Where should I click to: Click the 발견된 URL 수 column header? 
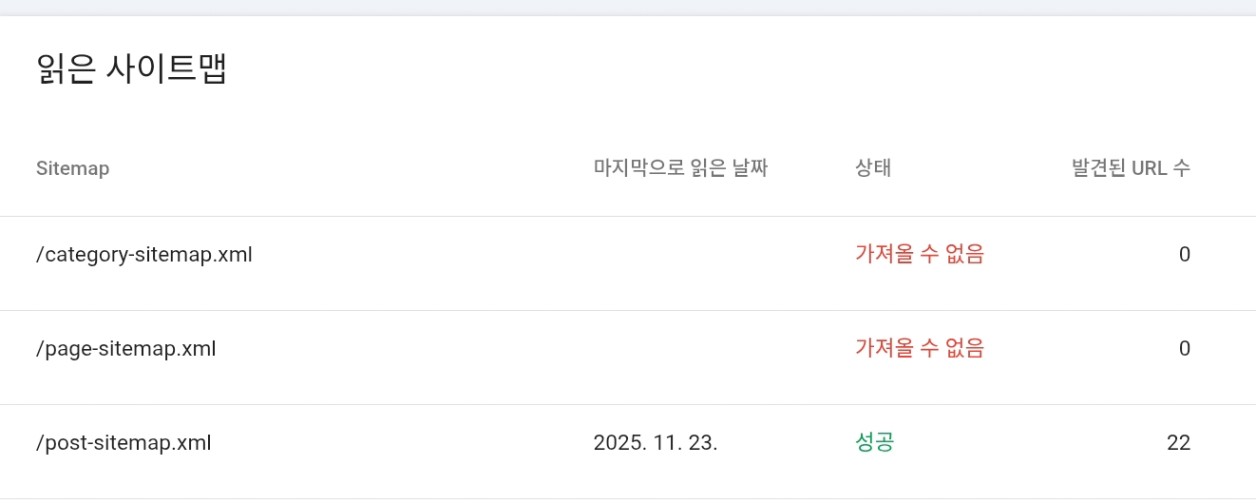[x=1130, y=168]
